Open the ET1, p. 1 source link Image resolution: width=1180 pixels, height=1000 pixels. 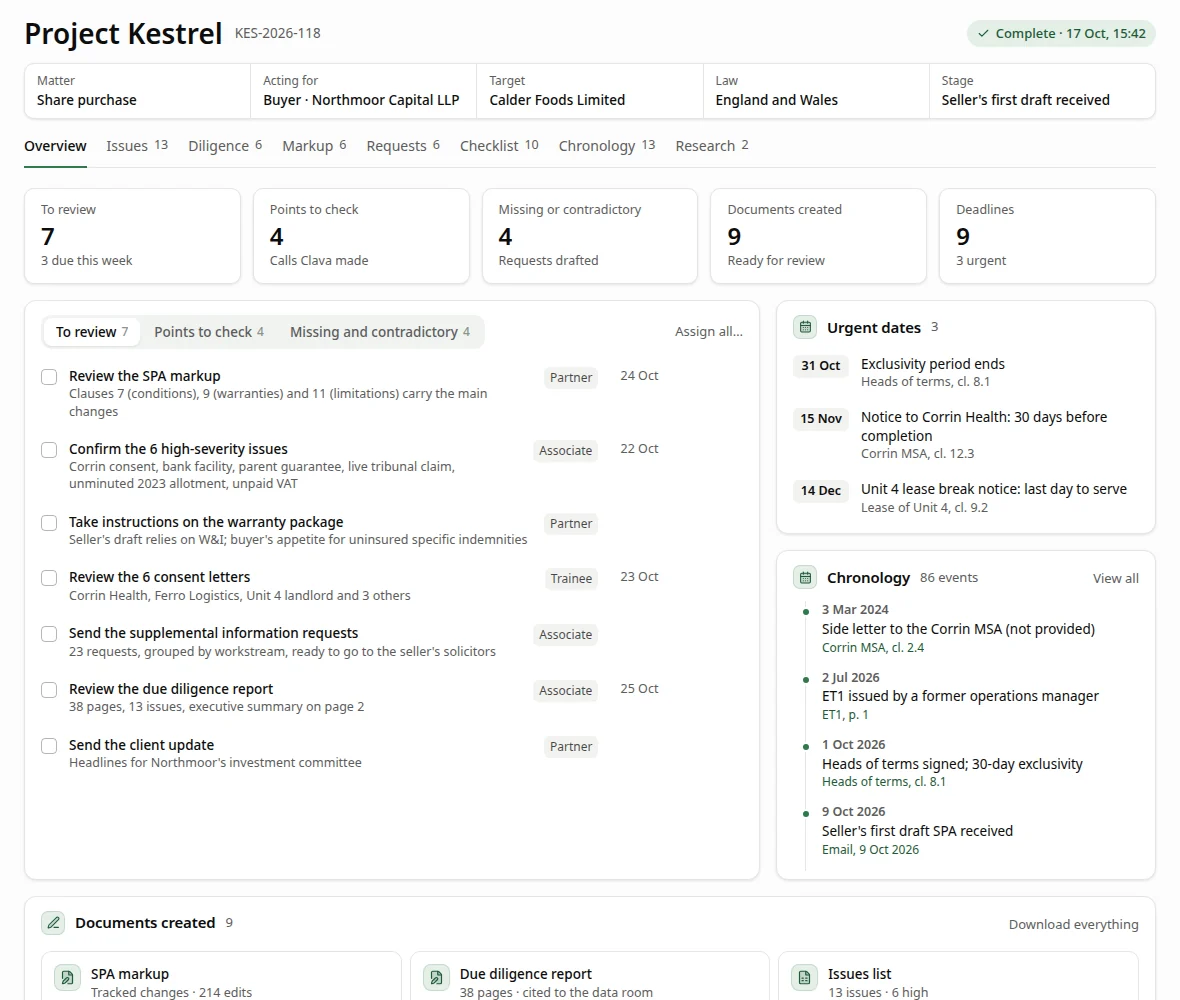845,714
